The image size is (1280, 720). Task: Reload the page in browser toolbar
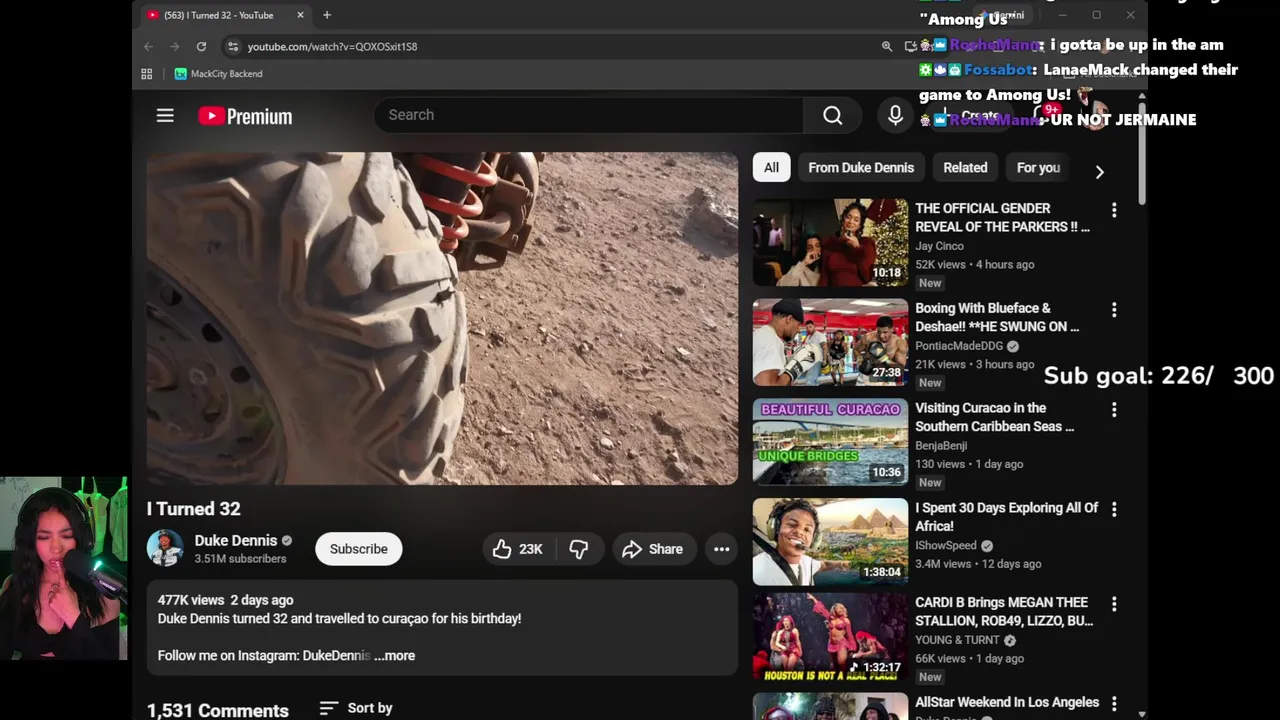201,46
